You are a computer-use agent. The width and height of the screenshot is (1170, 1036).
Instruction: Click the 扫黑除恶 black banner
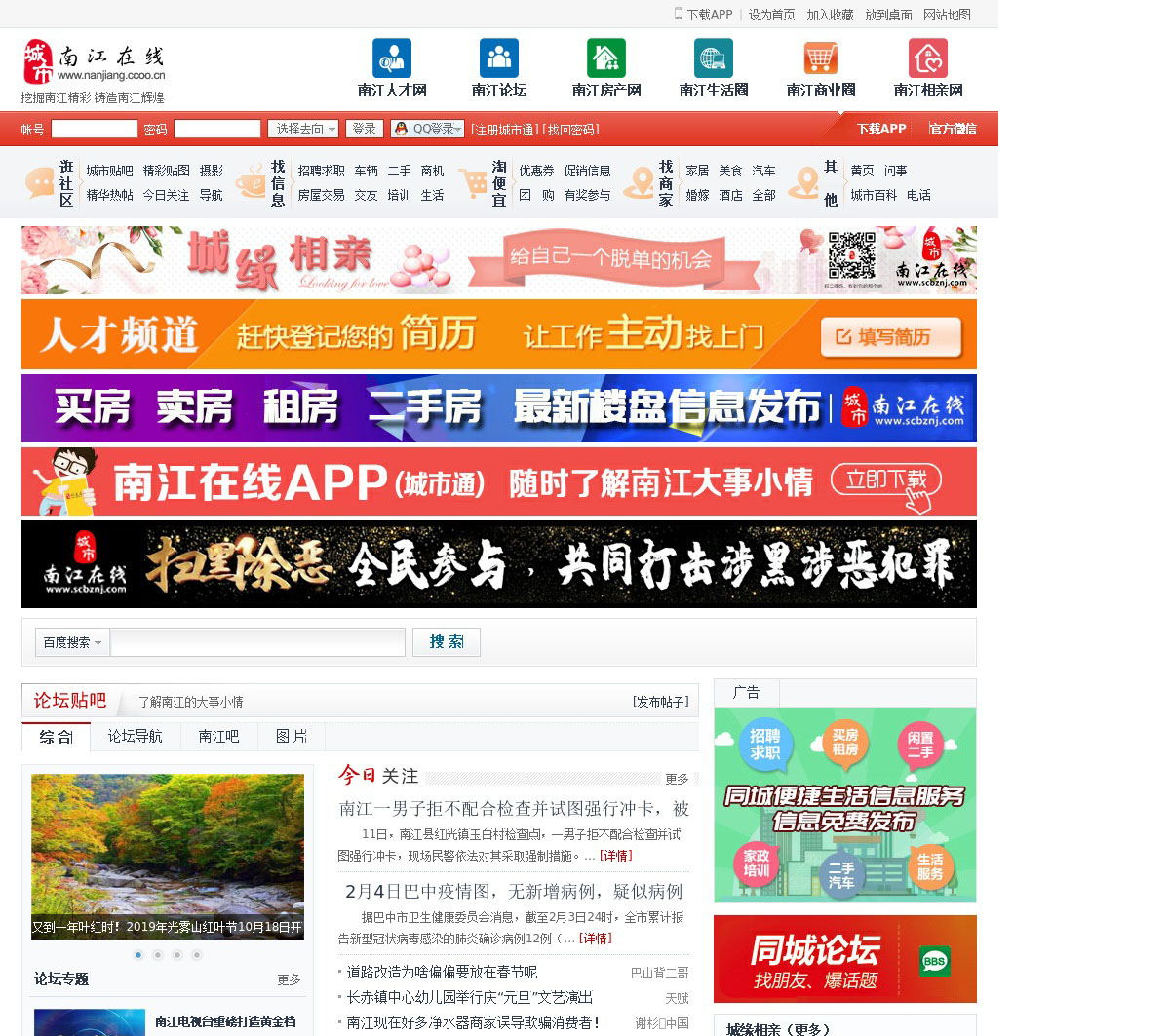pos(499,564)
